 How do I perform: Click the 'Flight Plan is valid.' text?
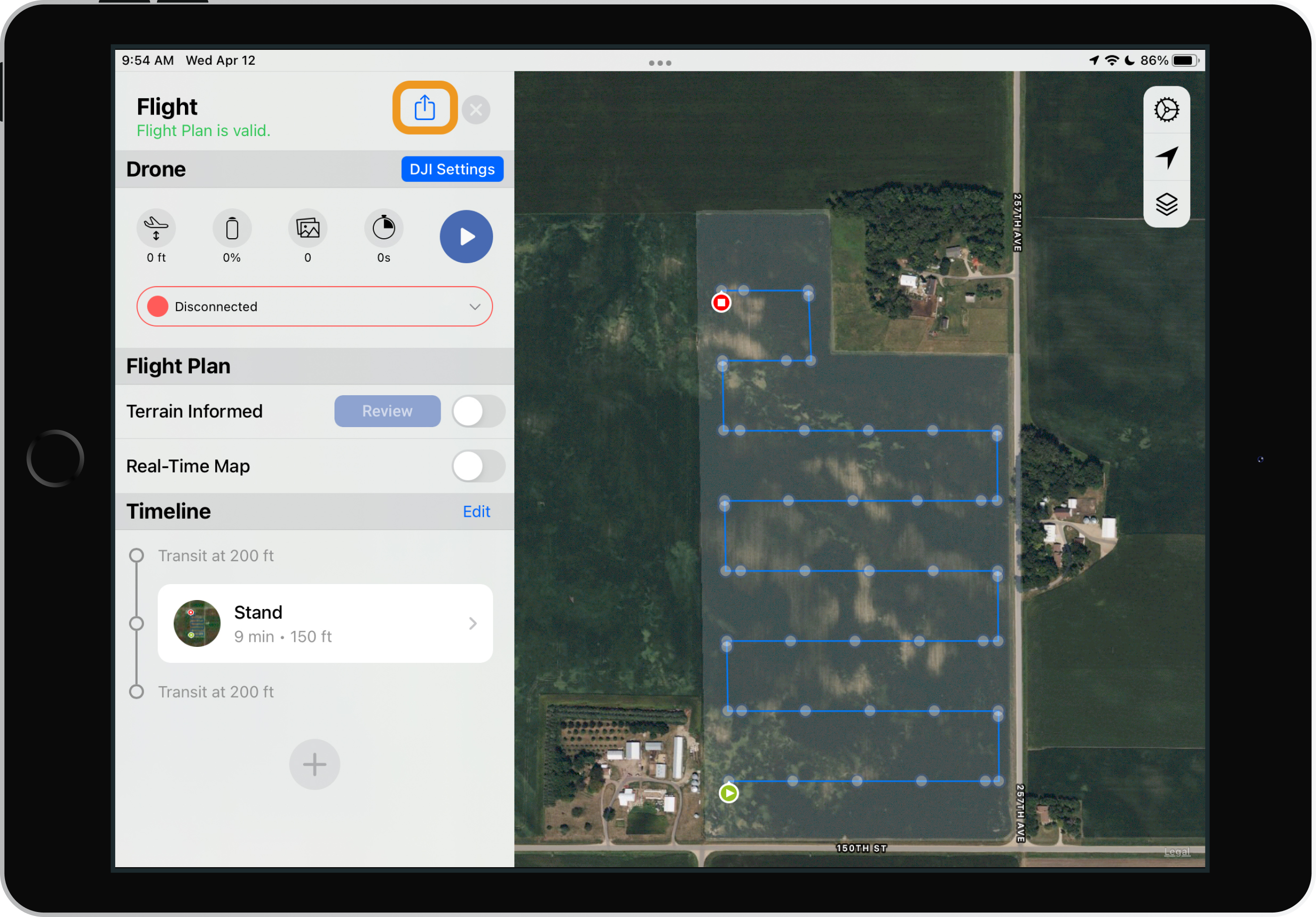click(x=203, y=131)
